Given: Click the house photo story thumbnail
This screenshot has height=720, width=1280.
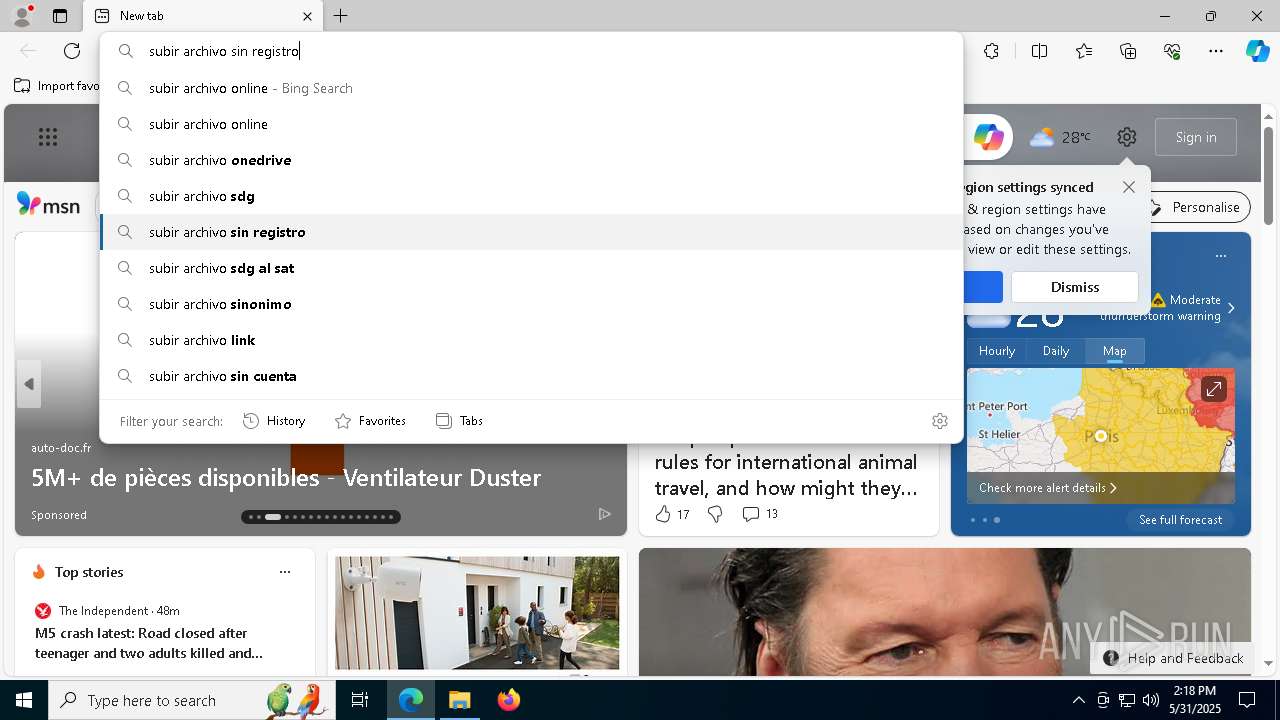Looking at the screenshot, I should pos(477,613).
